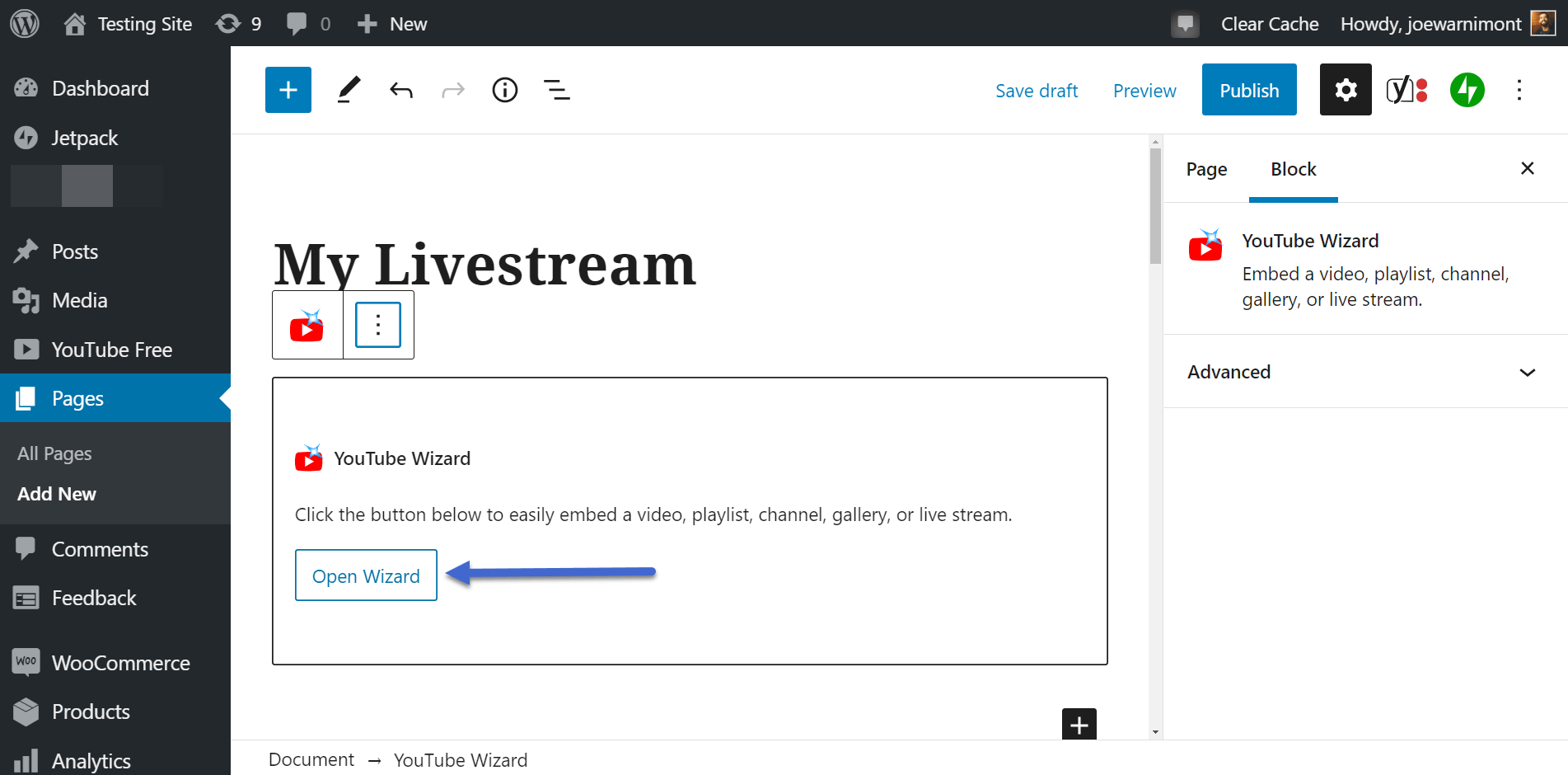Publish the page
The width and height of the screenshot is (1568, 775).
point(1249,90)
